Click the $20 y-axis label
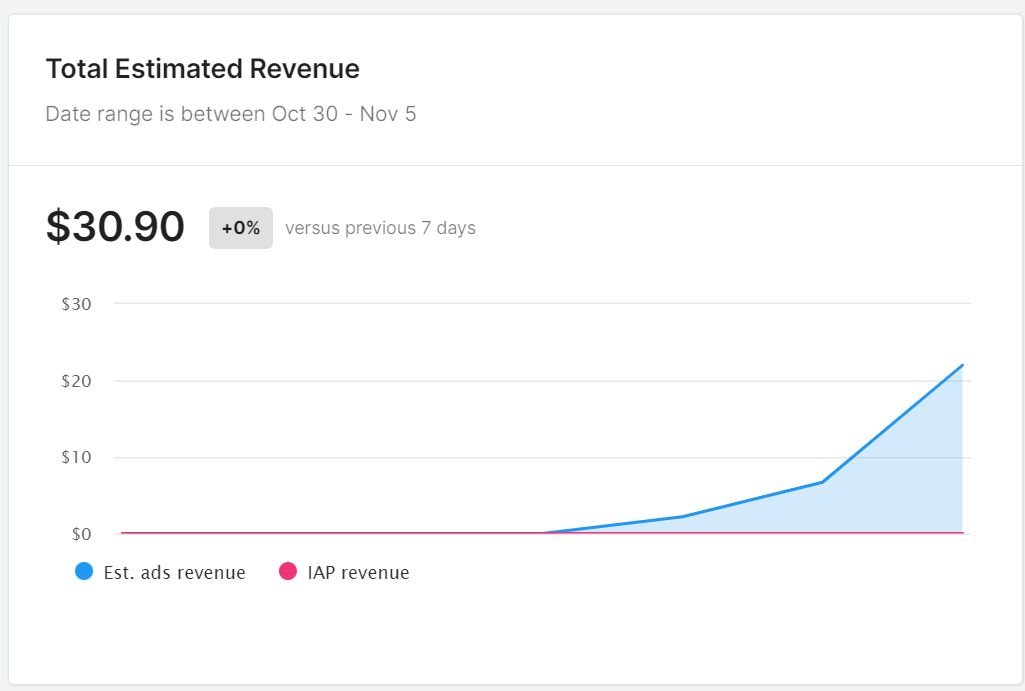The image size is (1025, 691). (76, 381)
